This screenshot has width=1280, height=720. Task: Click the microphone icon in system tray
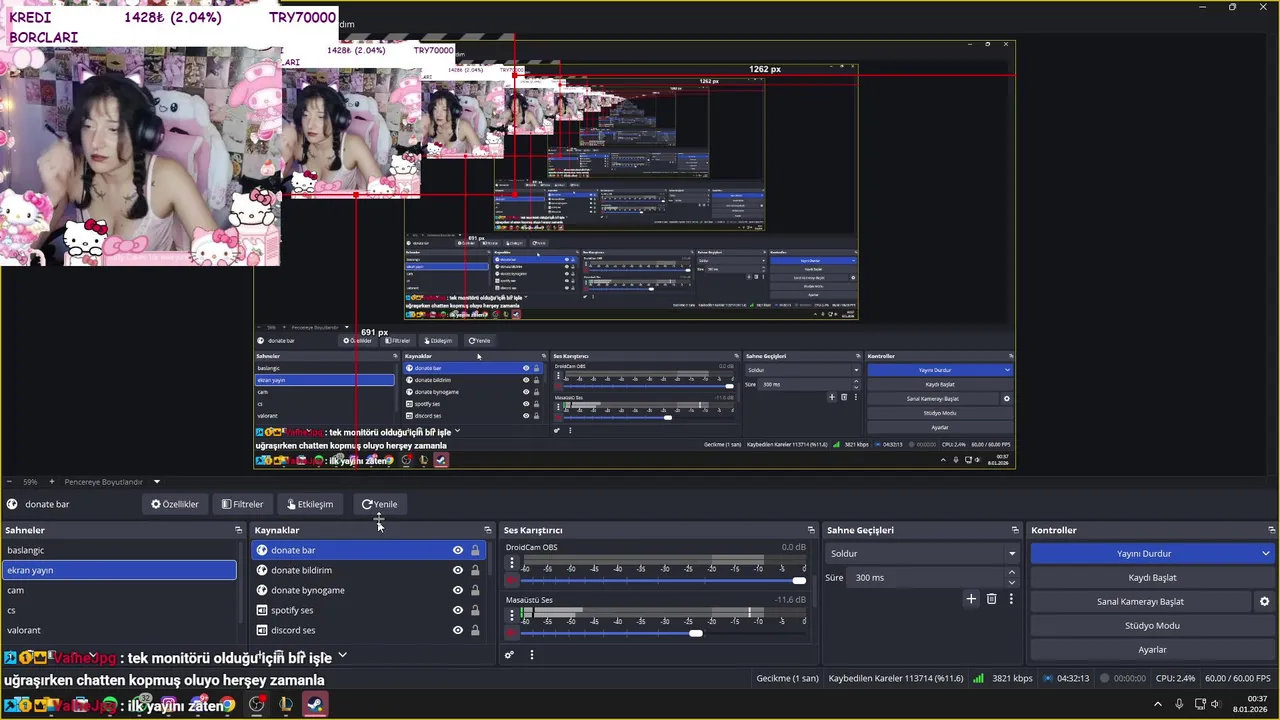click(x=1180, y=704)
